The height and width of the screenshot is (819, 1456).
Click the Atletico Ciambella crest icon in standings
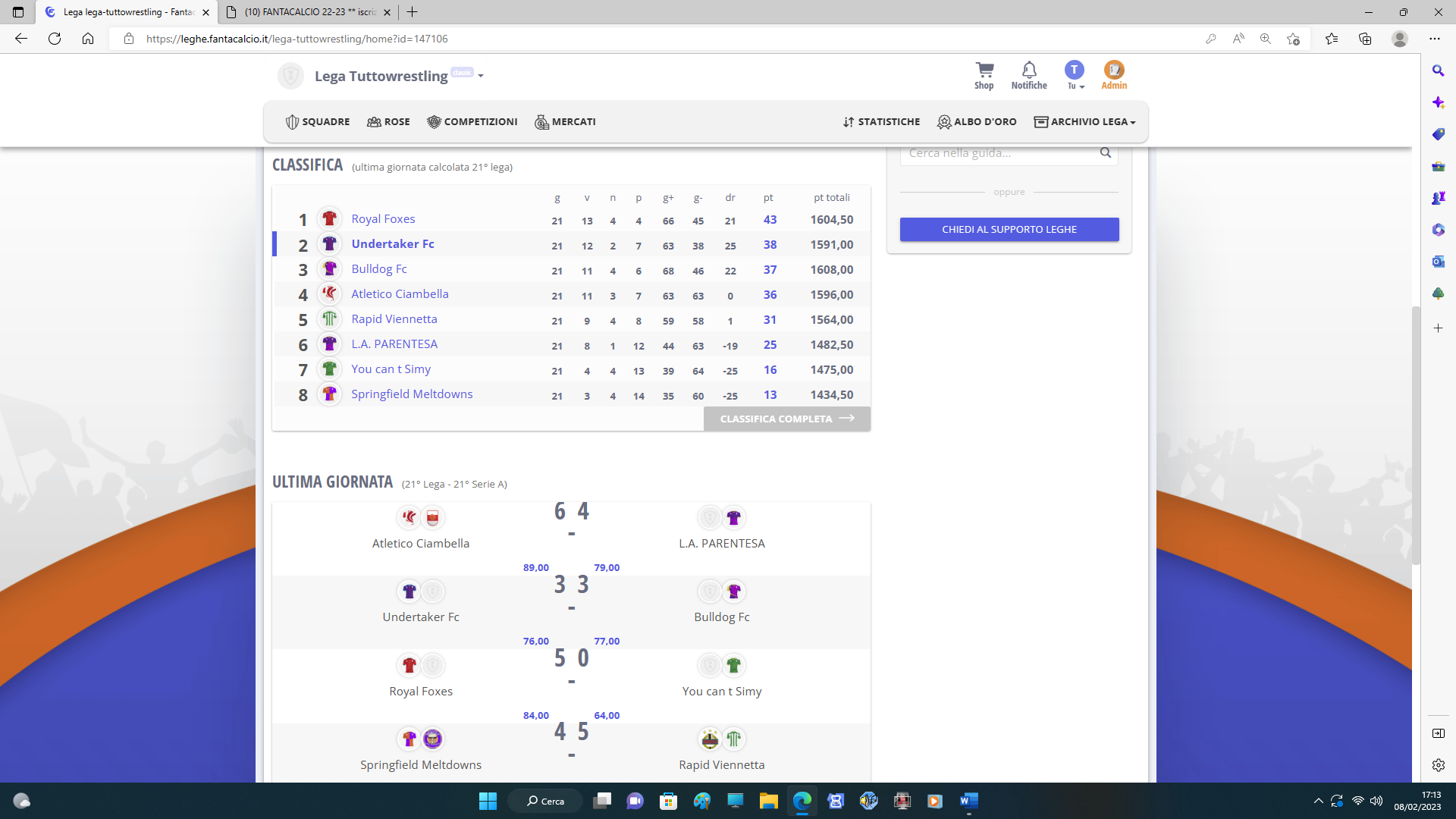click(329, 294)
